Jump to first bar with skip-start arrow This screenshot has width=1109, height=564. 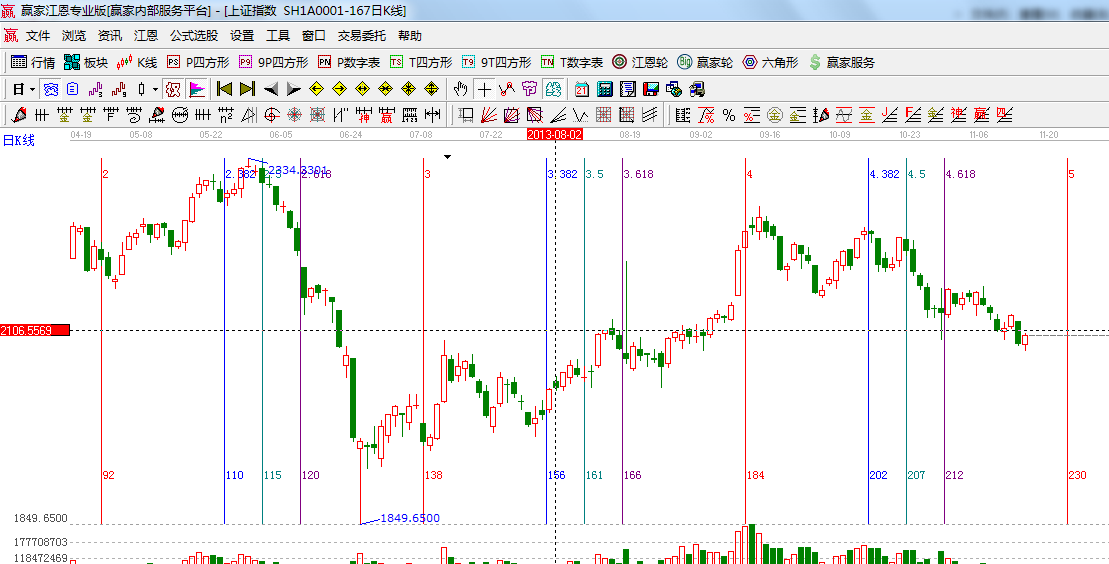[225, 89]
